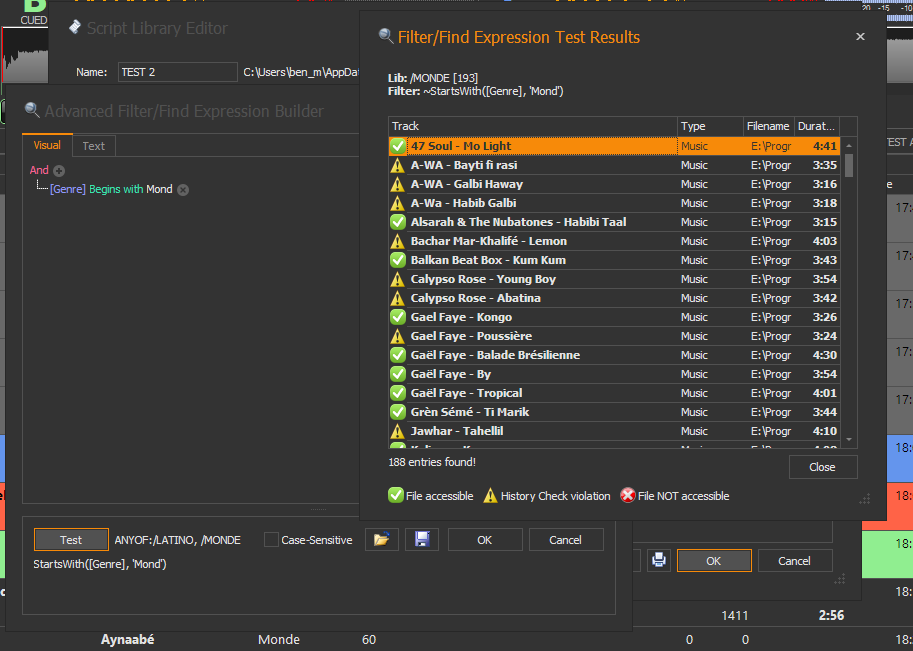Remove the Genre Begins with Mond condition
This screenshot has height=651, width=913.
click(x=183, y=190)
